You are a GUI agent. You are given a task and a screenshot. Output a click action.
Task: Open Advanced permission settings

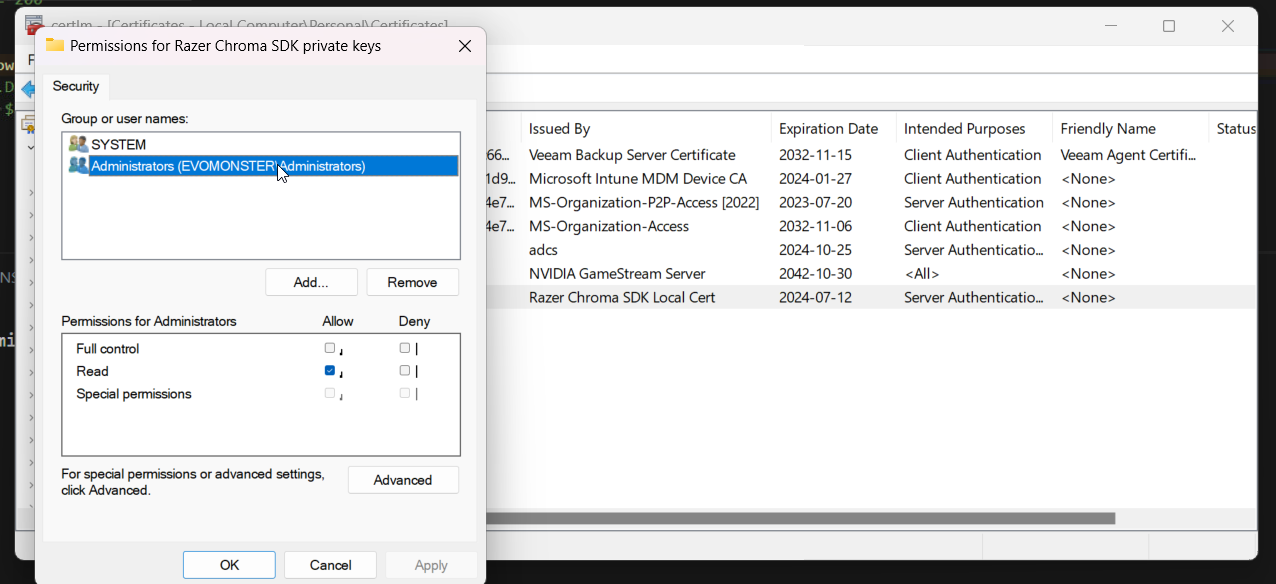(403, 480)
